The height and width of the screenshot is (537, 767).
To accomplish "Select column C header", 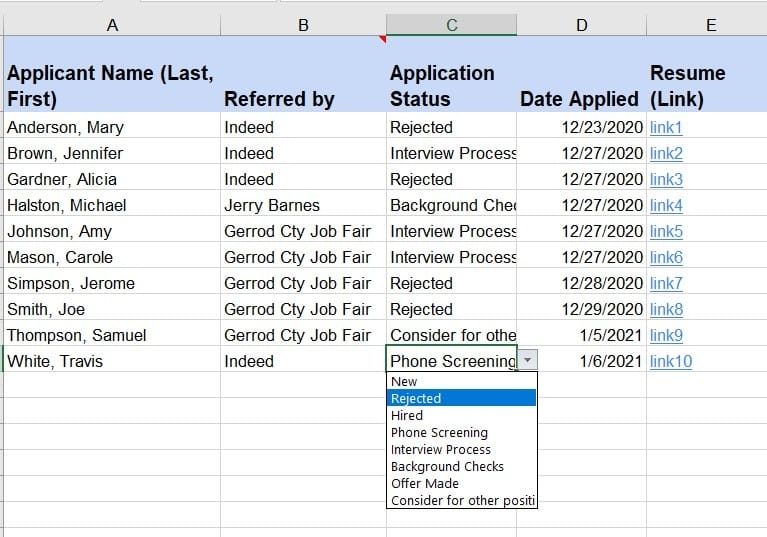I will click(451, 25).
